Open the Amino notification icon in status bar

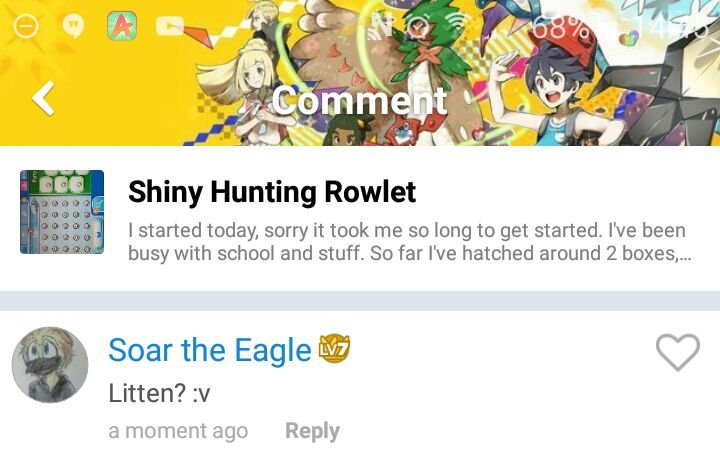coord(122,26)
